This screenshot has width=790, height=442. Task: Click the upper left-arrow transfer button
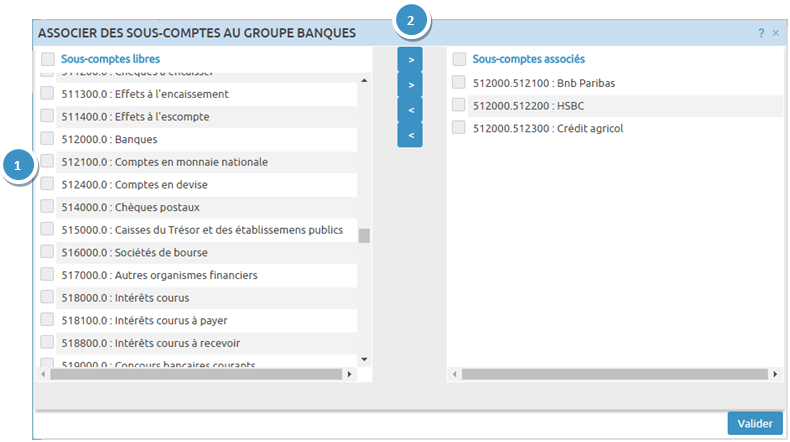click(410, 110)
